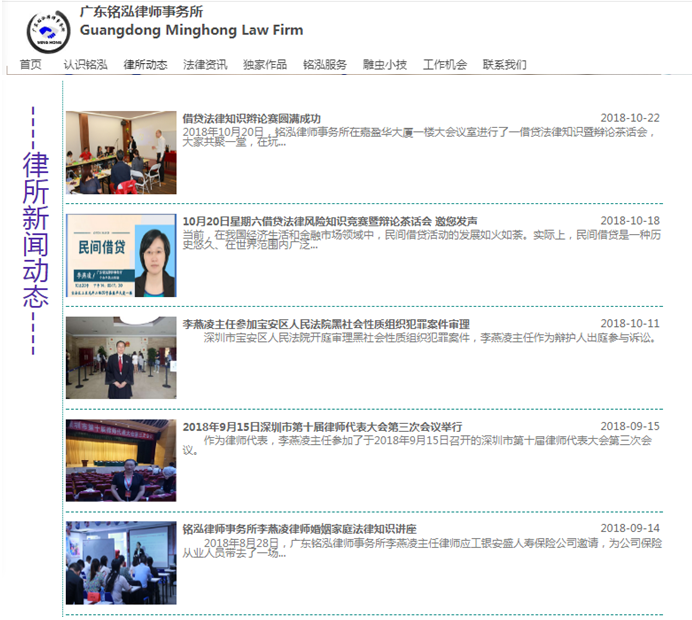Viewport: 692px width, 620px height.
Task: Click the summary starting 深圳市宝安区人民法院开庭
Action: tap(430, 338)
